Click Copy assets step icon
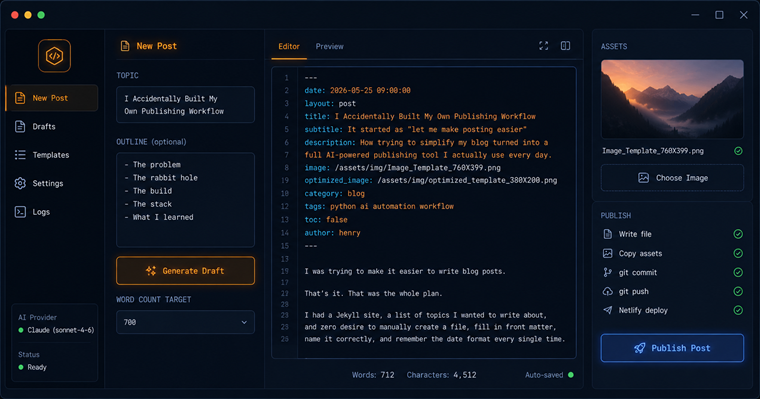Screen dimensions: 760x399 607,254
